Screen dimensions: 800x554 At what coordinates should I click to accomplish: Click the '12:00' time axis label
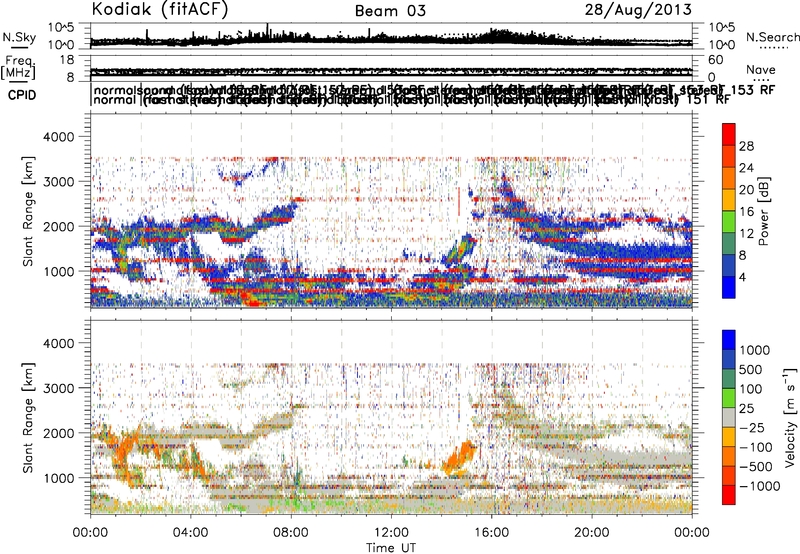[x=391, y=533]
